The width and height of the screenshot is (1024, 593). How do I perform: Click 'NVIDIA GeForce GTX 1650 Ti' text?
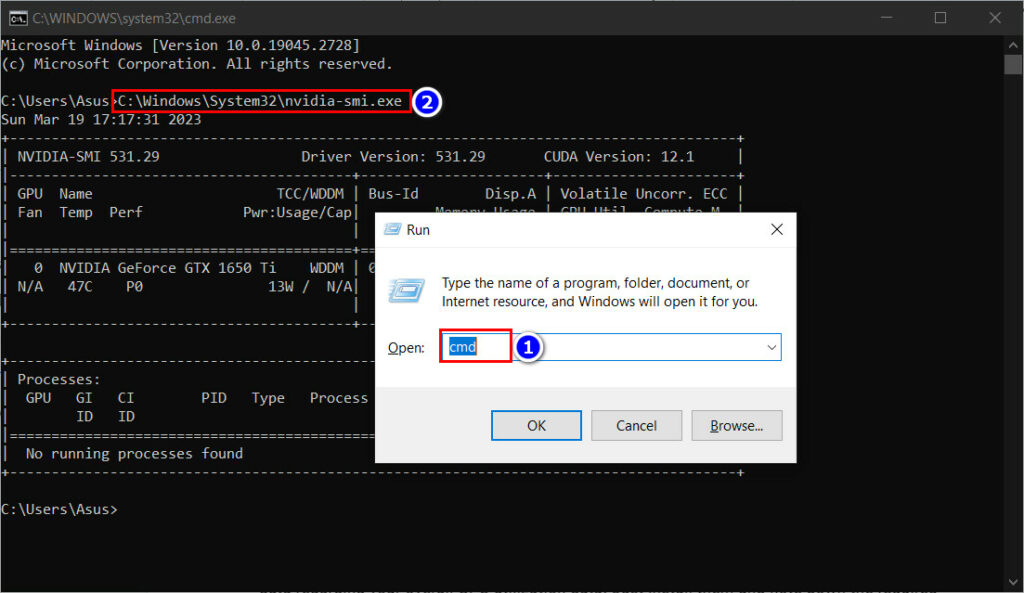tap(168, 268)
